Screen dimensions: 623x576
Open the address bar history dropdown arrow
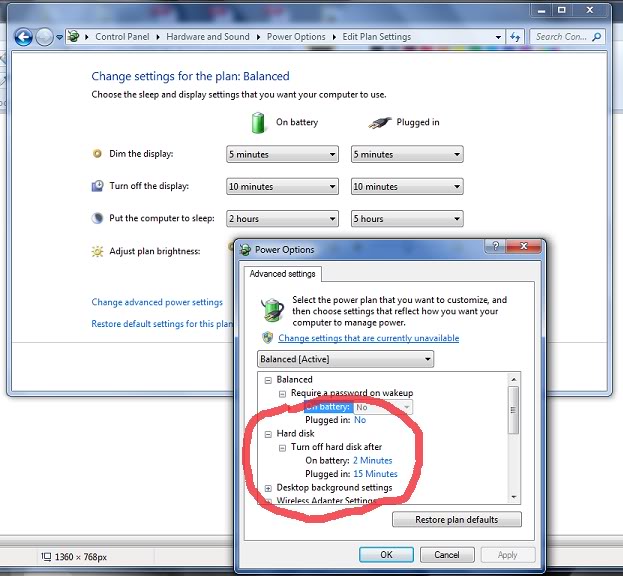pos(498,37)
